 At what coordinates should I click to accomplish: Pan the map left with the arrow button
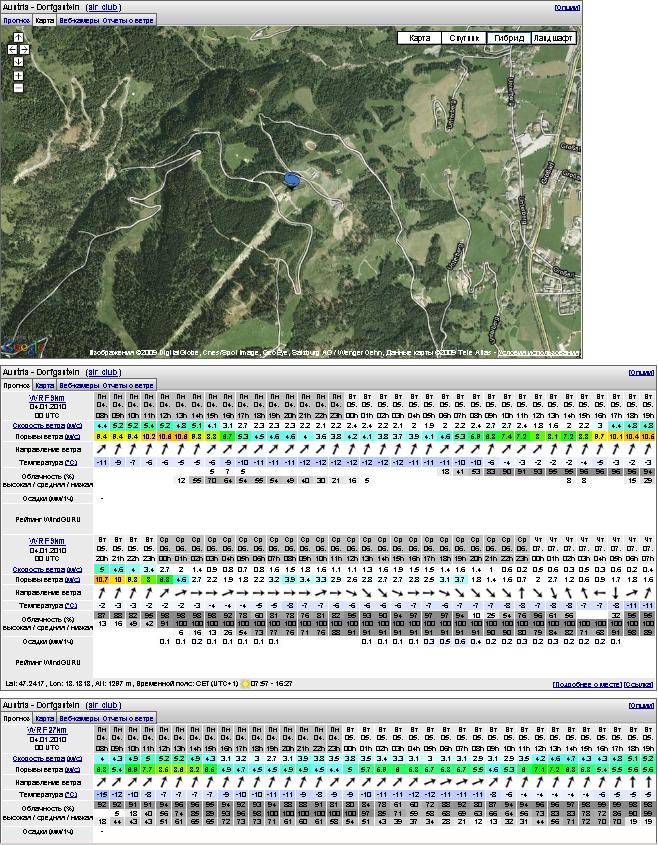pyautogui.click(x=12, y=49)
